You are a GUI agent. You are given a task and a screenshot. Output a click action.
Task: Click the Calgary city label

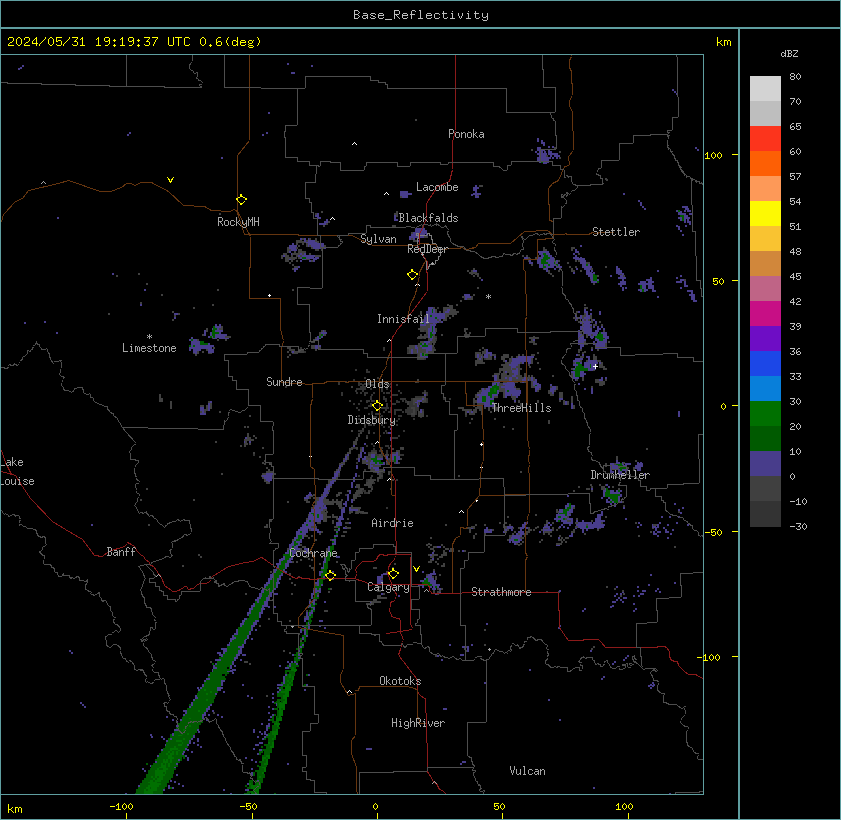[388, 587]
